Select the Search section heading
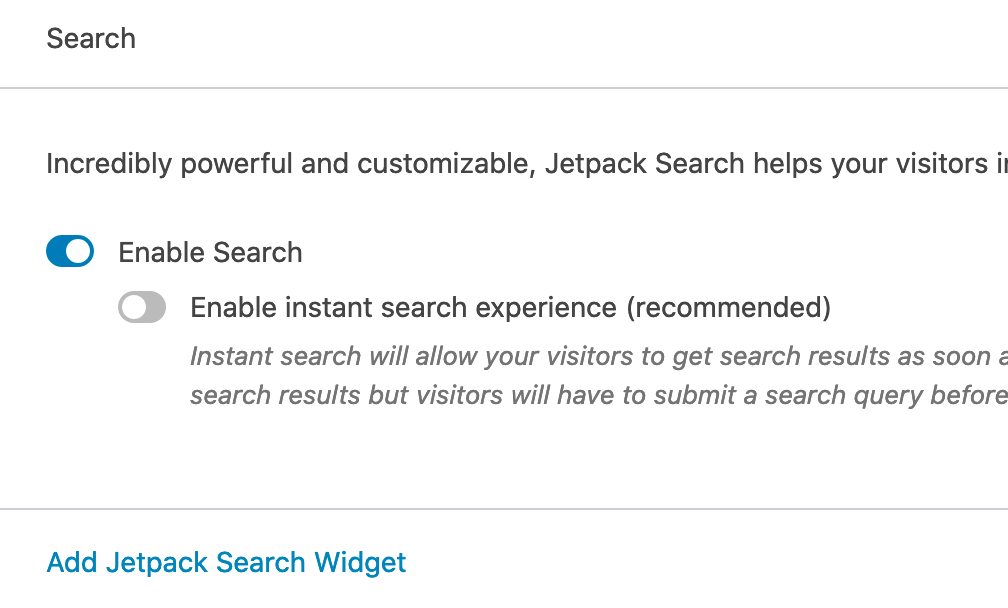 tap(91, 38)
